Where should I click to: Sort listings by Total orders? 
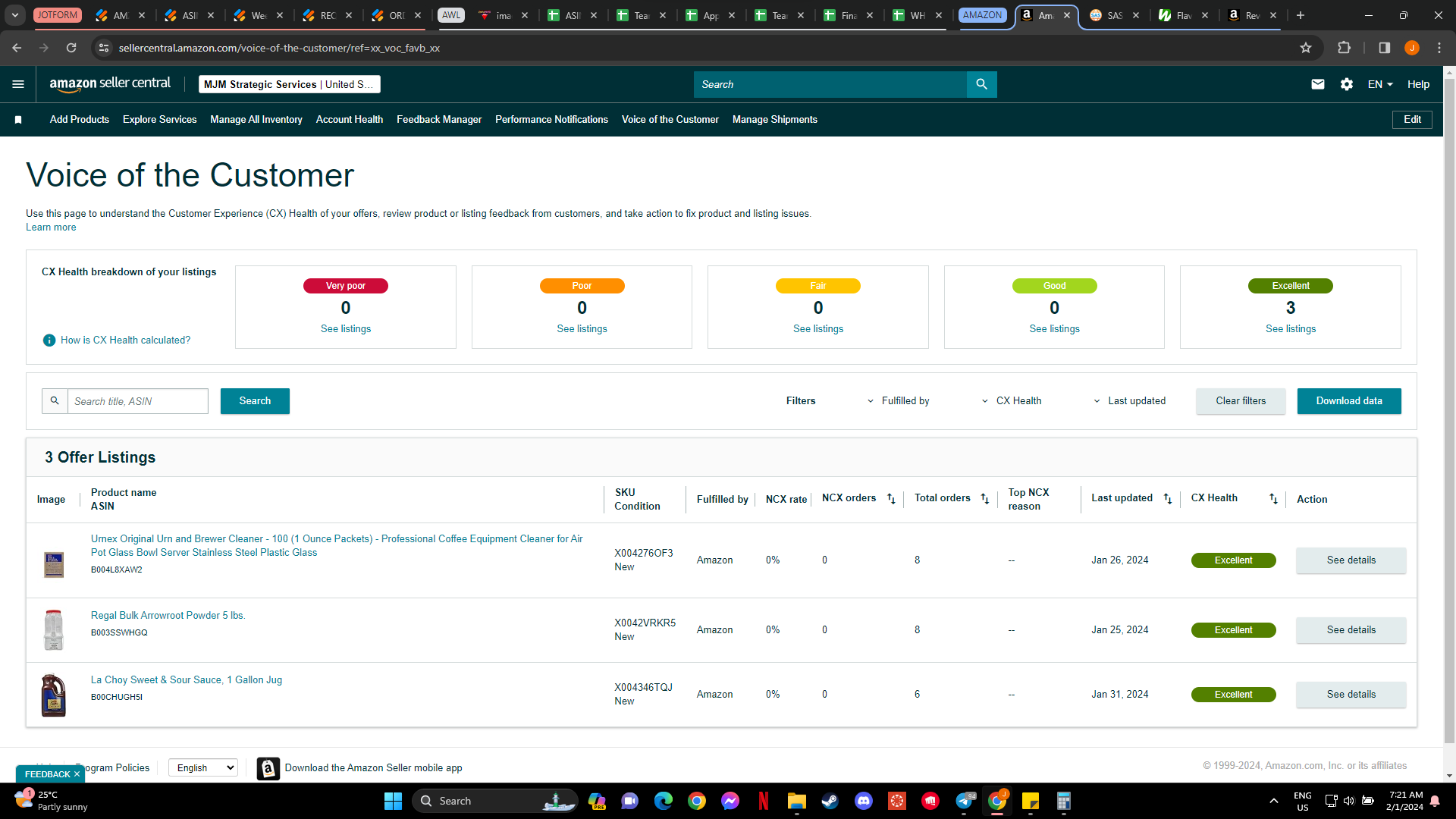(x=984, y=499)
